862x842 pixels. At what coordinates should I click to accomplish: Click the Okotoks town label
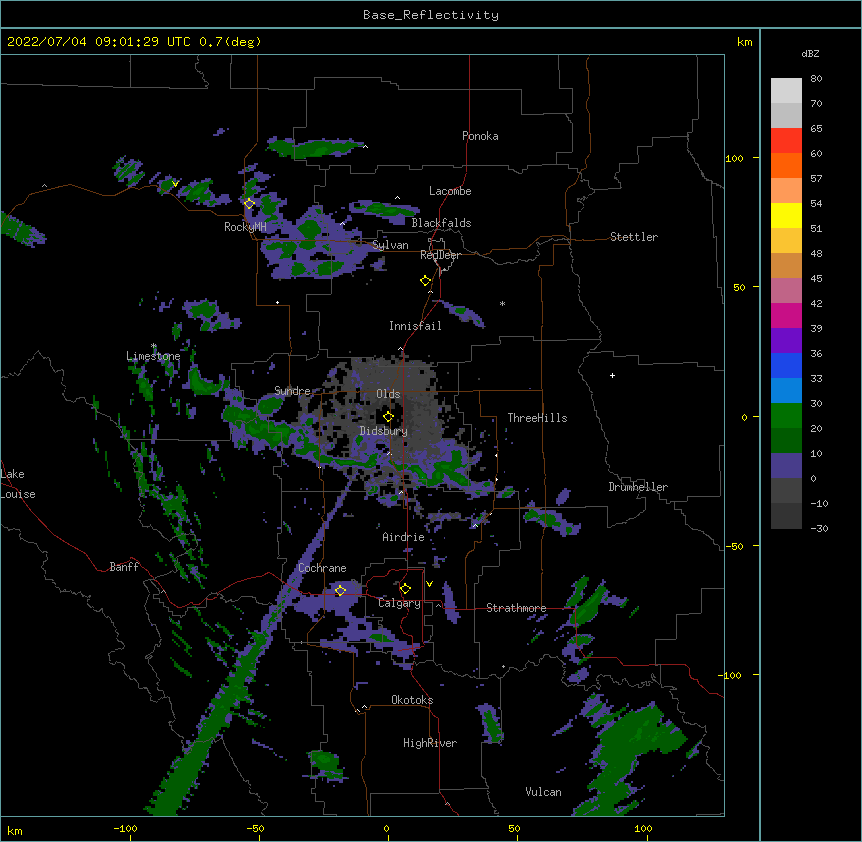tap(412, 700)
